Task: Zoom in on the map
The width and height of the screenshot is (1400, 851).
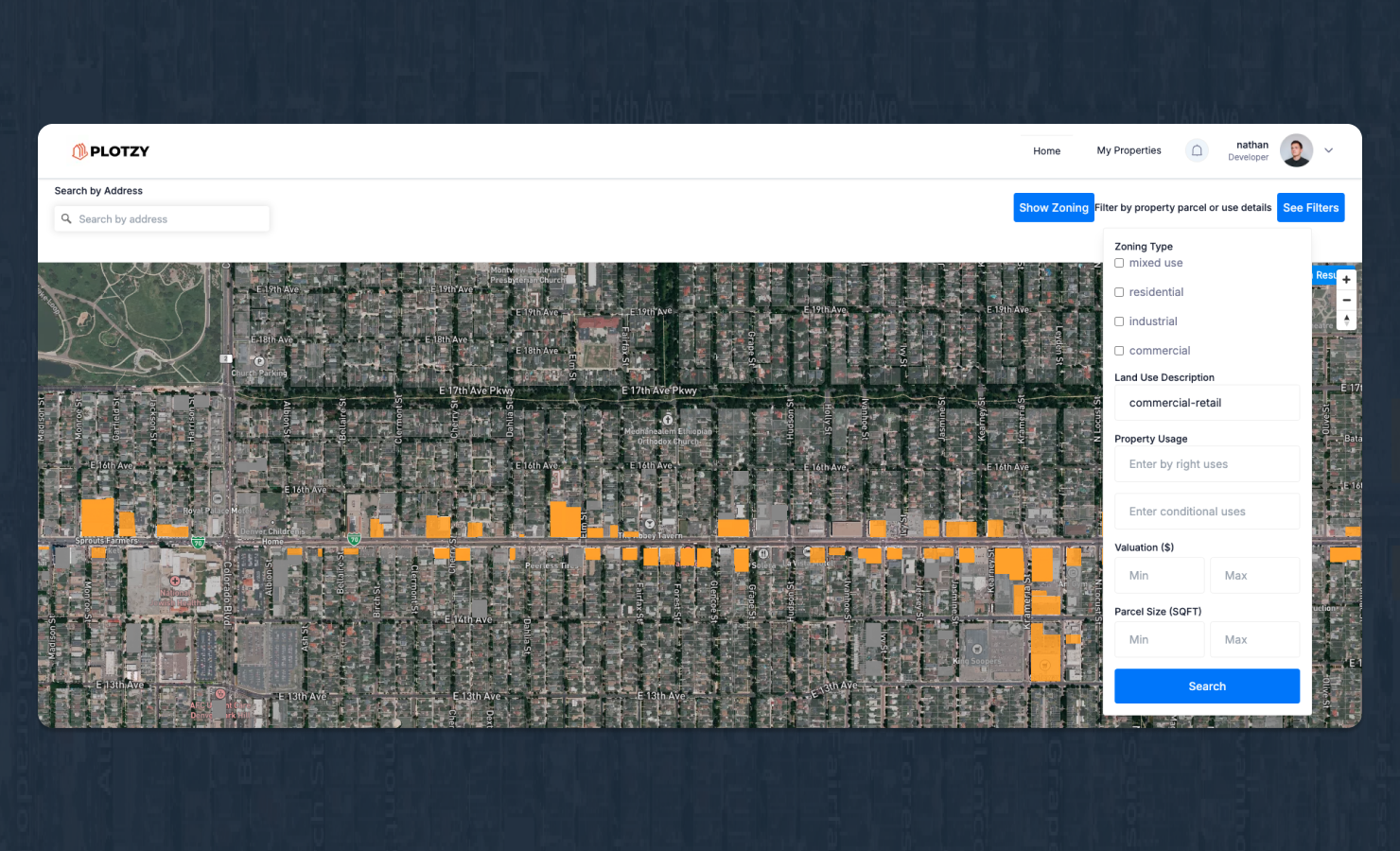Action: [1346, 280]
